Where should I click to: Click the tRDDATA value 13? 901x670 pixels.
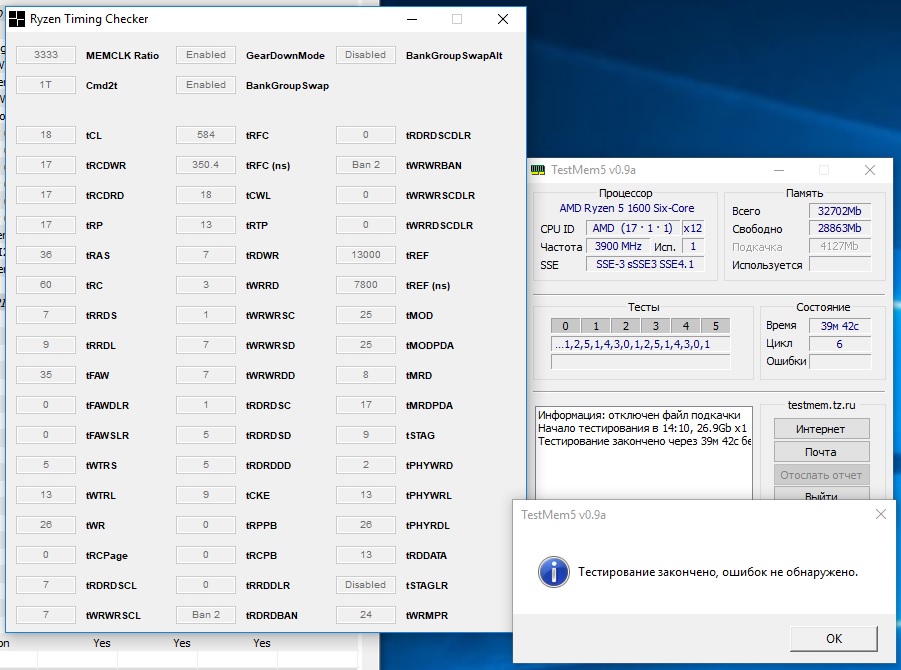365,555
